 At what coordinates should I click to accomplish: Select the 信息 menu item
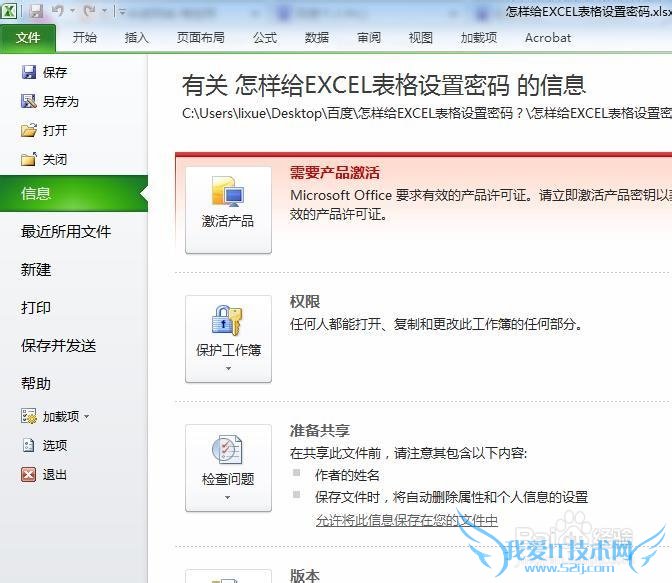74,193
